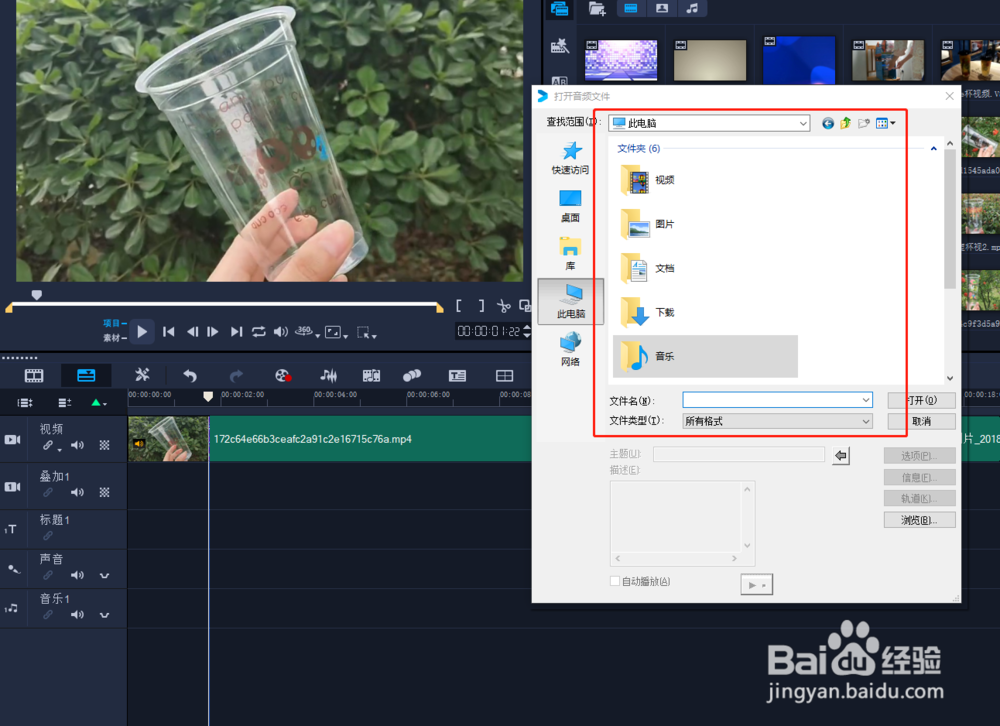1000x726 pixels.
Task: Open the crop mode dropdown
Action: 366,332
